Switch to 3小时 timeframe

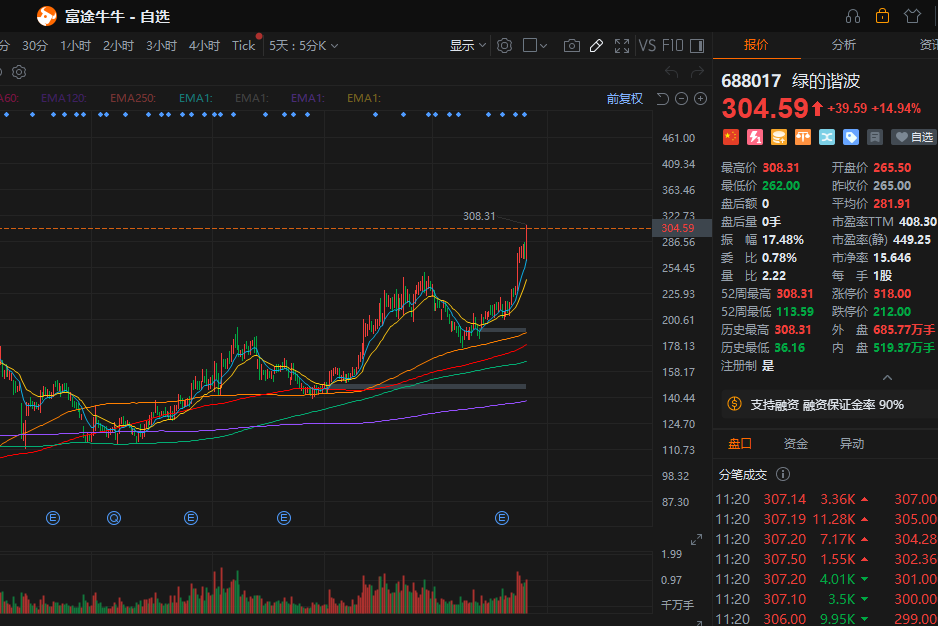pyautogui.click(x=162, y=45)
